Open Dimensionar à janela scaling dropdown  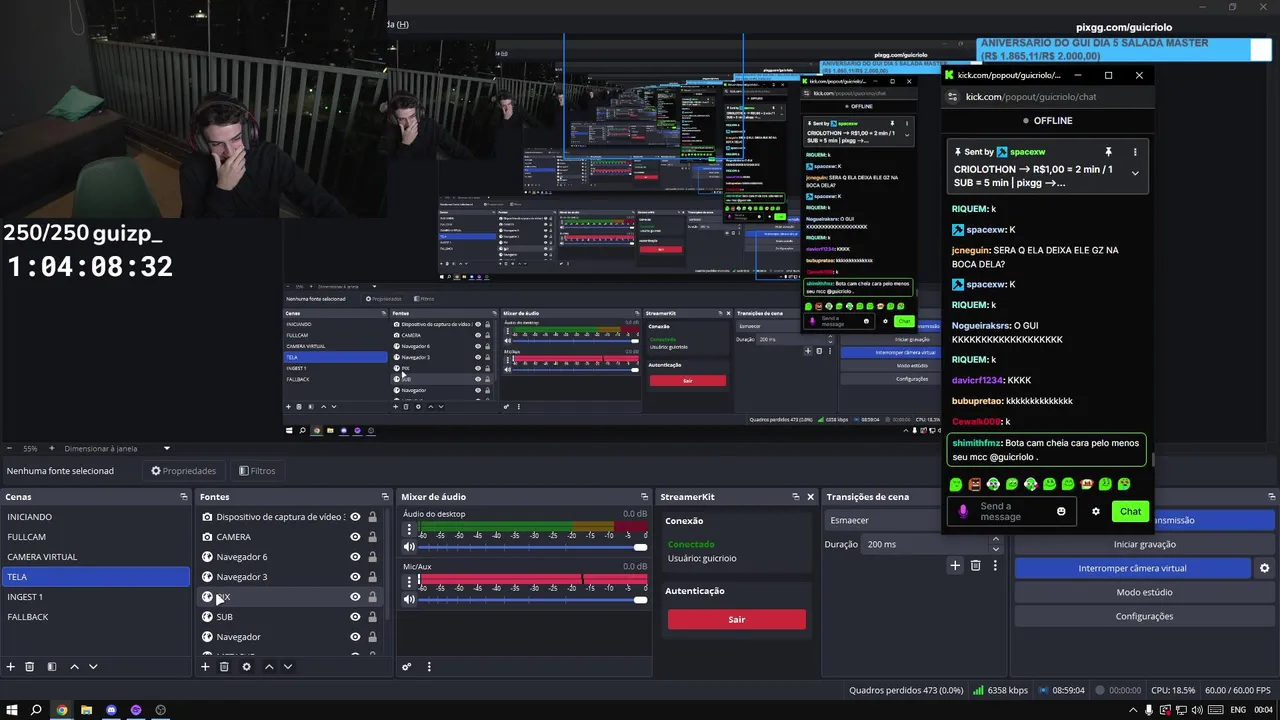[x=118, y=449]
